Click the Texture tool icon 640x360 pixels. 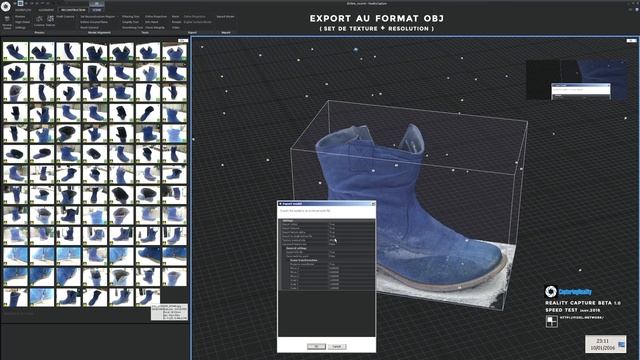[51, 19]
